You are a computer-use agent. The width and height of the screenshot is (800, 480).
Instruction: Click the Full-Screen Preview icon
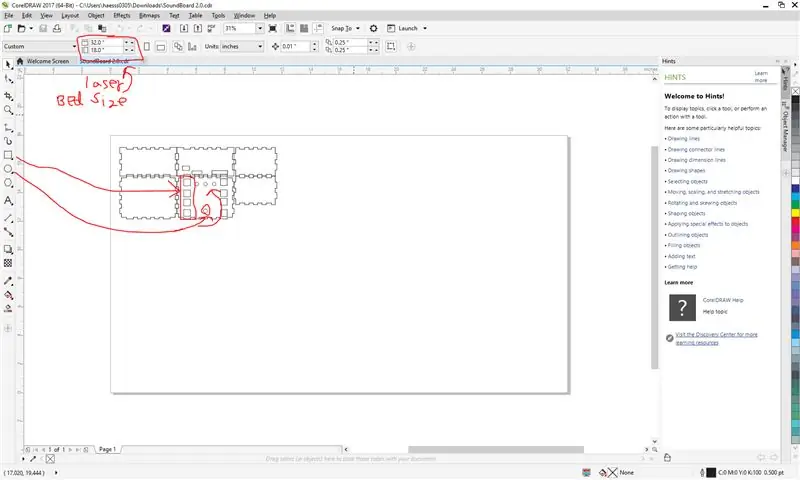tap(273, 29)
